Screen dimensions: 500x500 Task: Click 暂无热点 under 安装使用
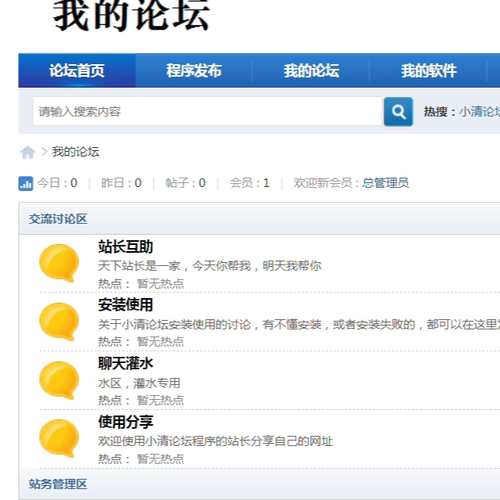coord(160,342)
